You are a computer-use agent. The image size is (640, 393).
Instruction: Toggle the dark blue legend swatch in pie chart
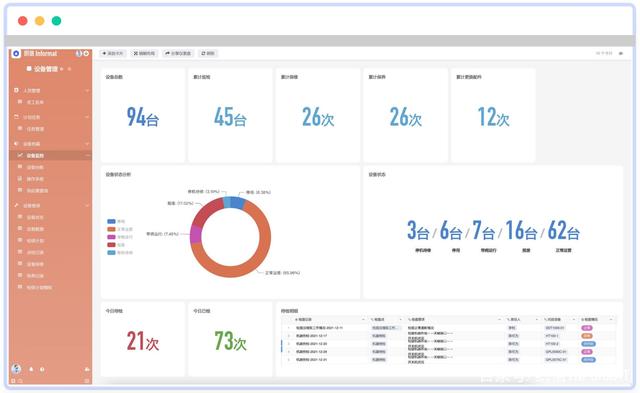point(111,221)
